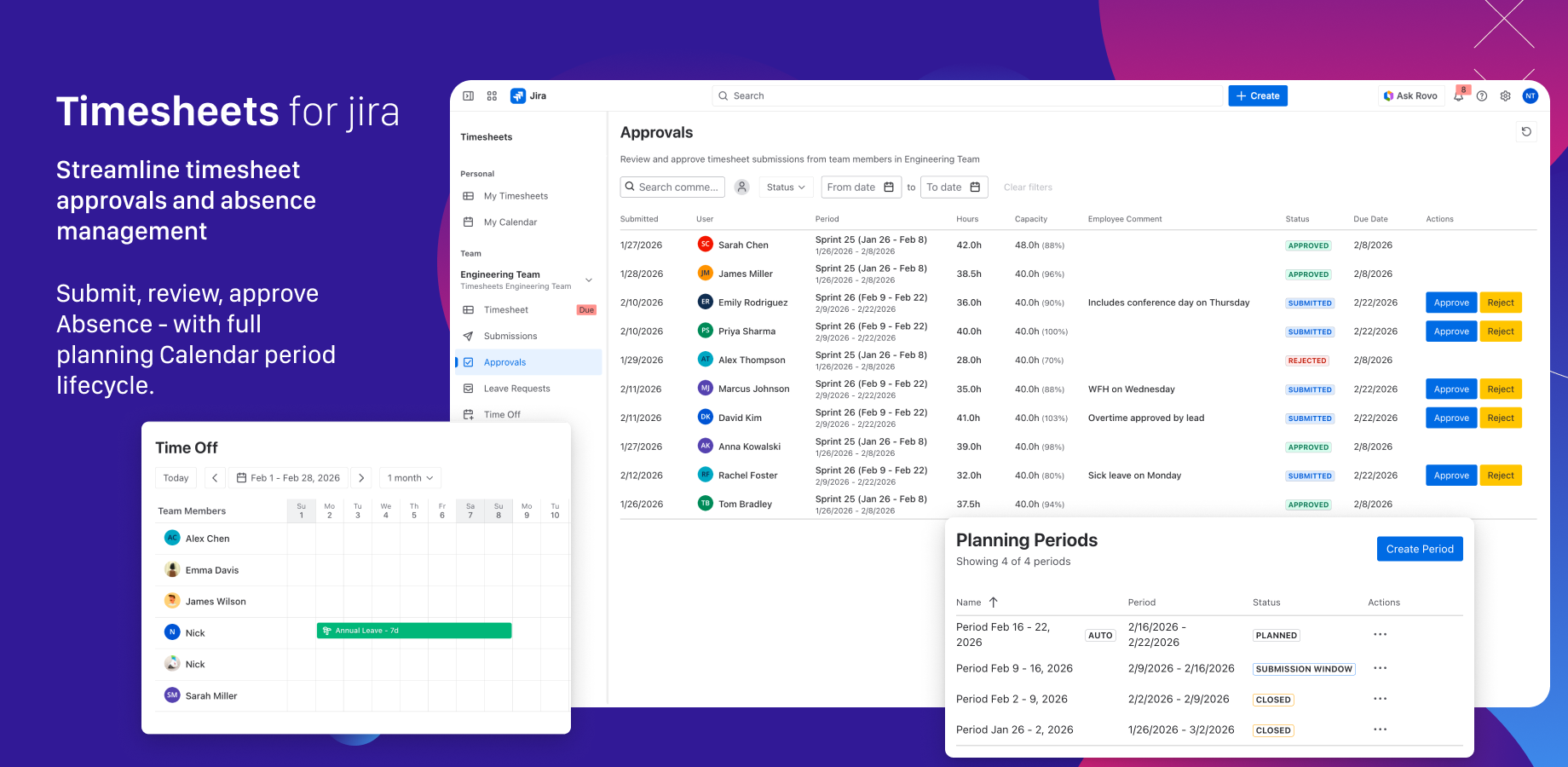Screen dimensions: 1568x767
Task: Click Clear filters in the Approvals toolbar
Action: coord(1028,187)
